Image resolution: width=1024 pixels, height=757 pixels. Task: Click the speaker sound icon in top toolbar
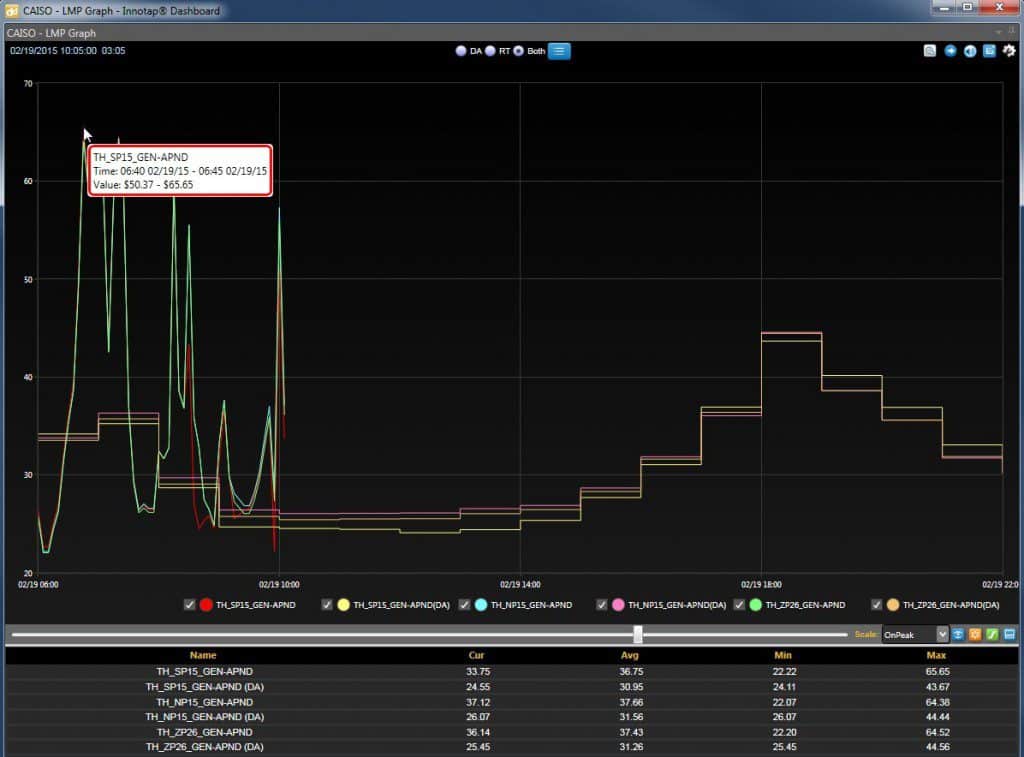[x=970, y=51]
